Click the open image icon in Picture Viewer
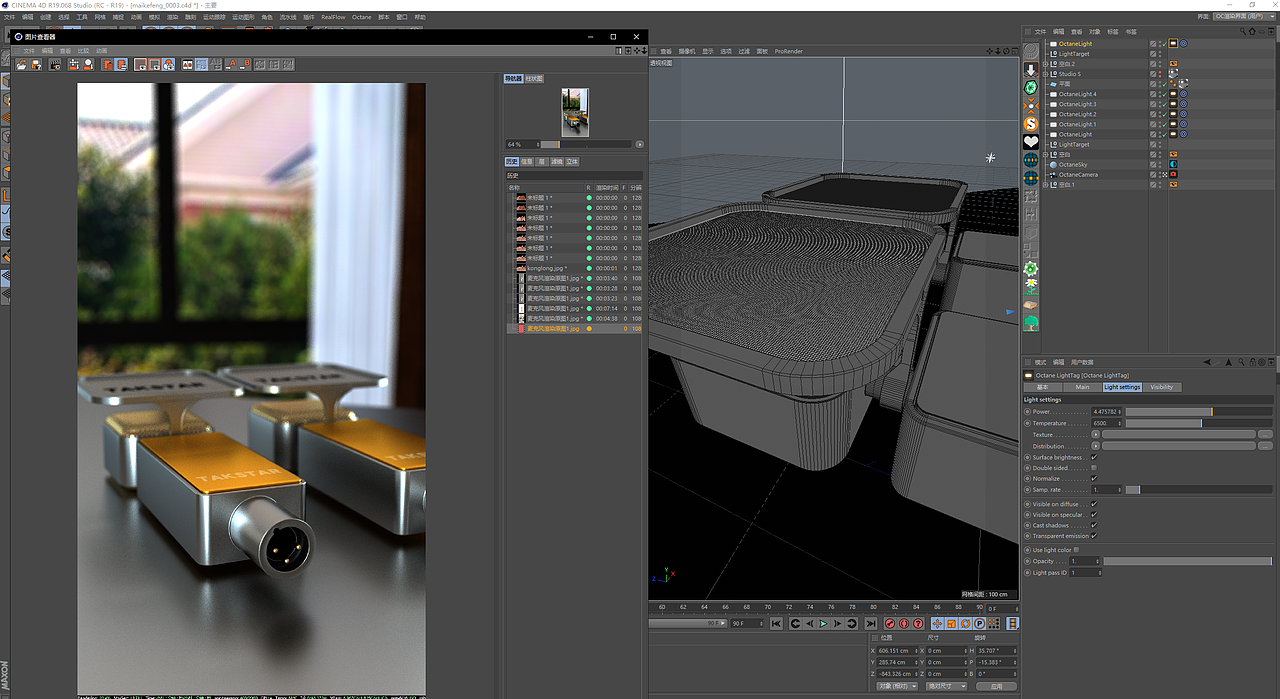Screen dimensions: 1280x699 click(x=21, y=64)
